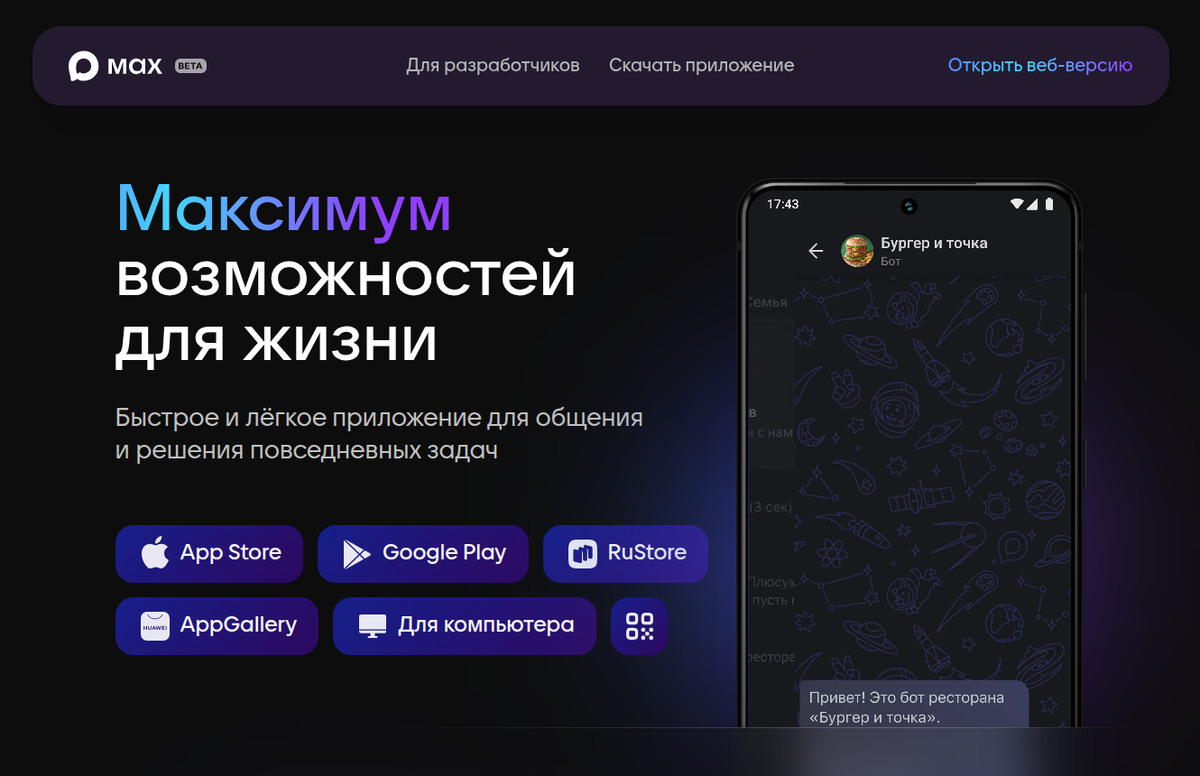This screenshot has height=776, width=1200.
Task: Click the battery icon in phone status bar
Action: 1049,204
